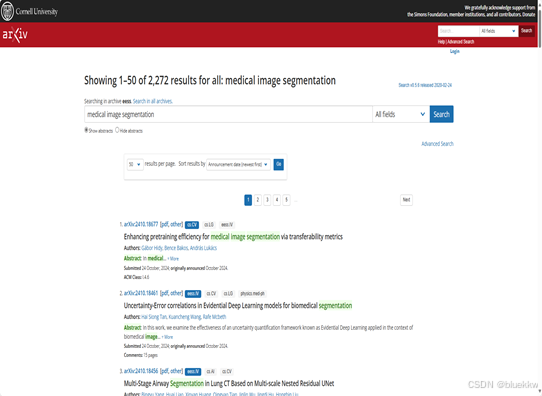This screenshot has height=396, width=542.
Task: Select current results page 1
Action: [248, 200]
